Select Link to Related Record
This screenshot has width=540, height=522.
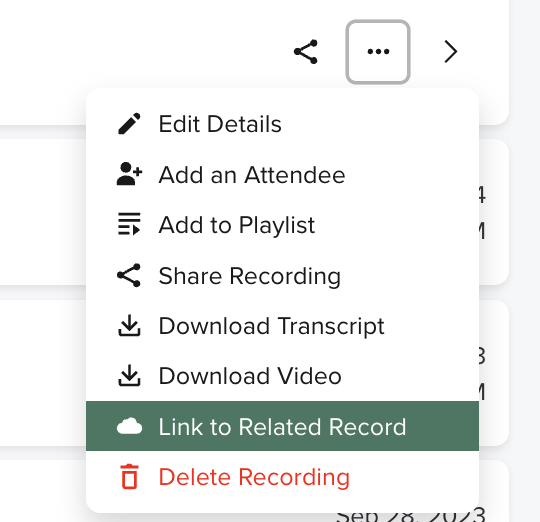click(x=282, y=426)
